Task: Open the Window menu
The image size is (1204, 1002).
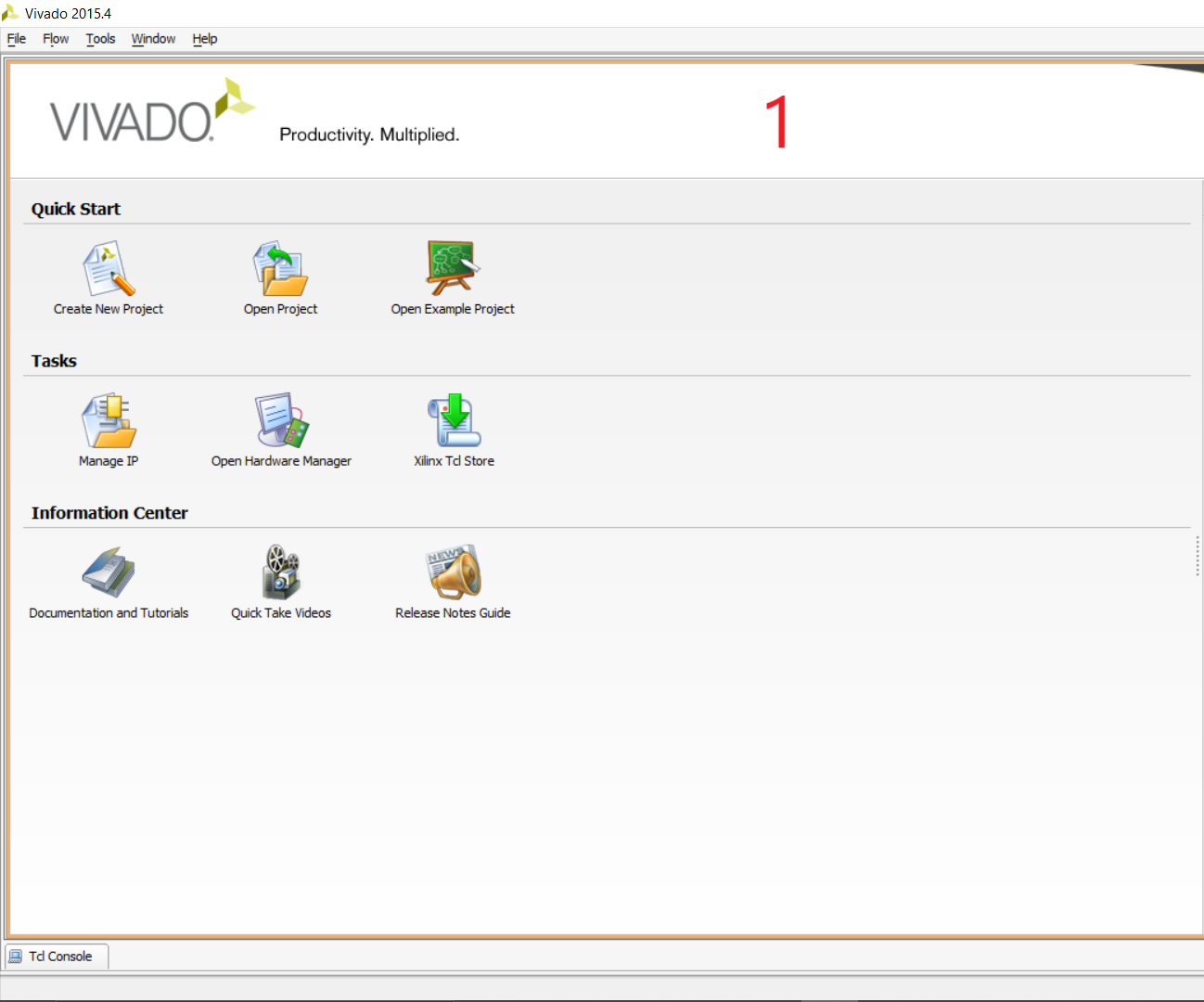Action: coord(154,39)
